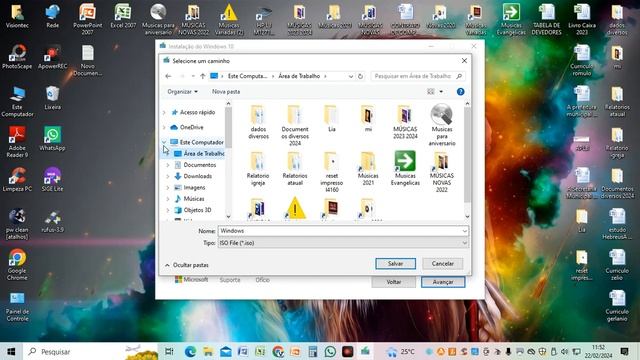The width and height of the screenshot is (640, 360).
Task: Expand OneDrive in navigation tree
Action: [164, 127]
